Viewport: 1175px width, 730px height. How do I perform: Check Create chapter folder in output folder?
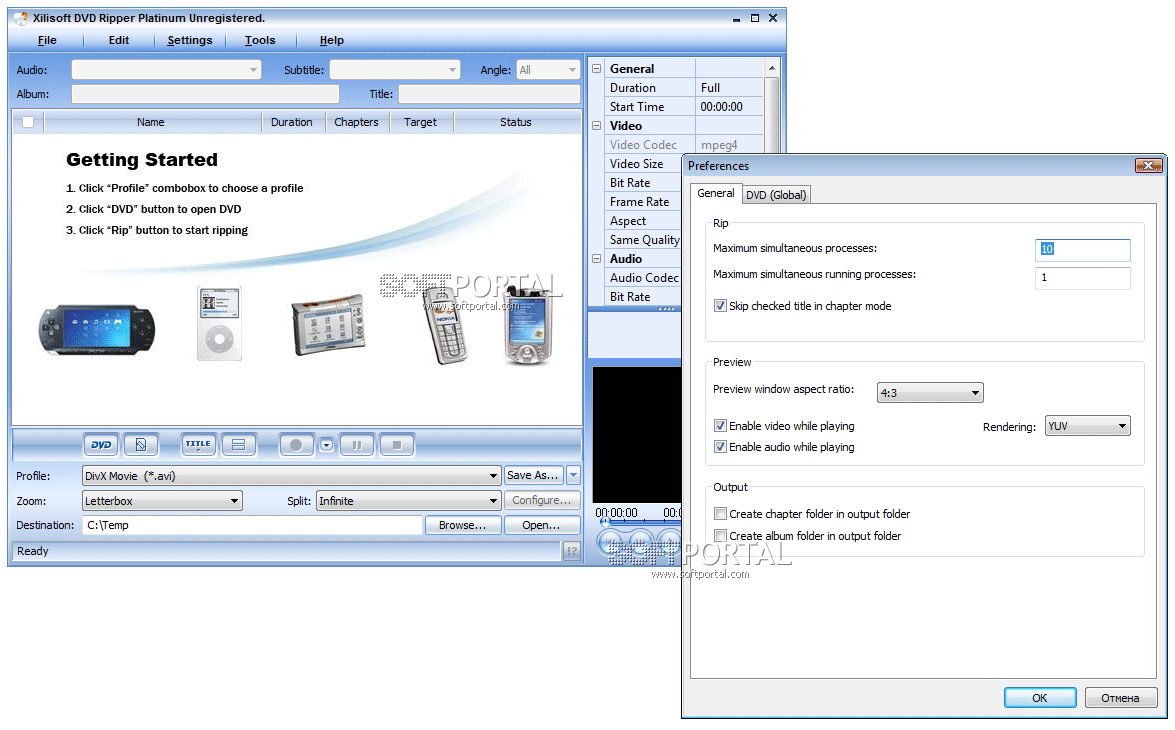[720, 514]
